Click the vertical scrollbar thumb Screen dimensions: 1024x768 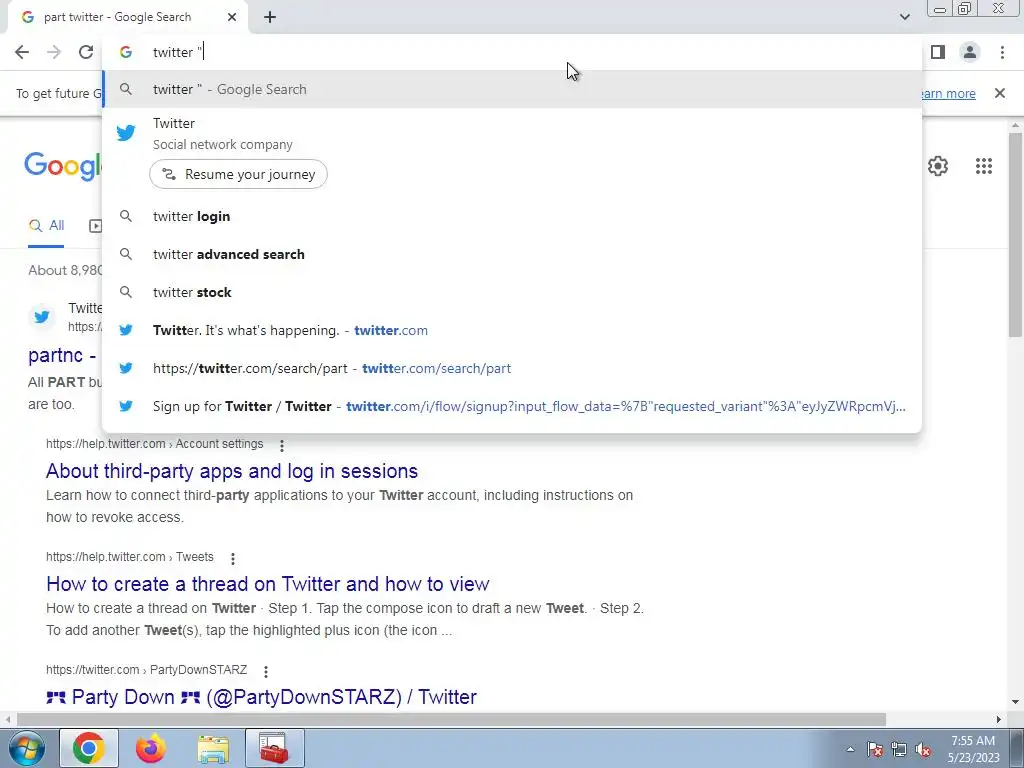1015,235
